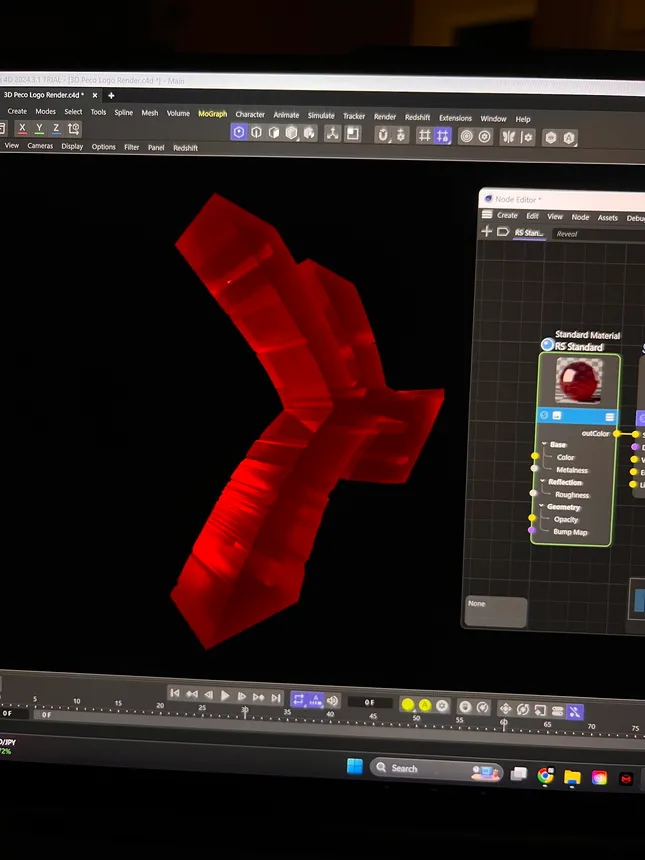Viewport: 645px width, 860px height.
Task: Step back one frame
Action: pyautogui.click(x=208, y=695)
